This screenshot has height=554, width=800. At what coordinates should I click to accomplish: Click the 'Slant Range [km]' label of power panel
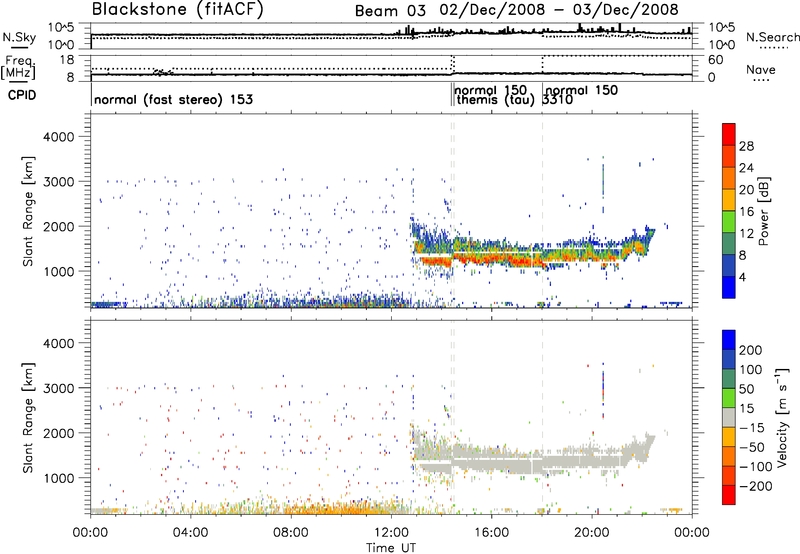pyautogui.click(x=29, y=211)
